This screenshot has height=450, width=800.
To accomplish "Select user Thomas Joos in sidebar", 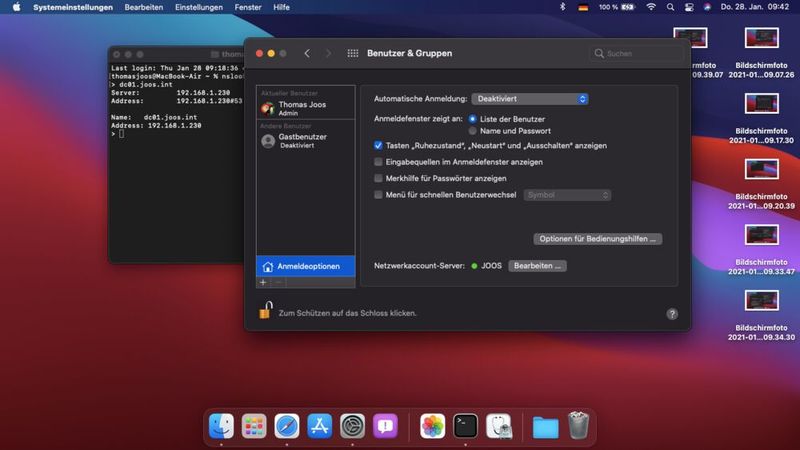I will pyautogui.click(x=306, y=108).
